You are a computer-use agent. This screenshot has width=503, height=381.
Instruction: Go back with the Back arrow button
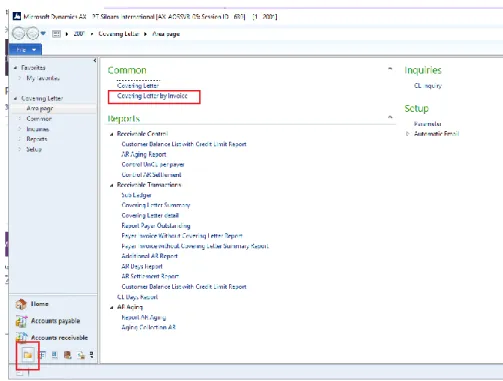(18, 33)
